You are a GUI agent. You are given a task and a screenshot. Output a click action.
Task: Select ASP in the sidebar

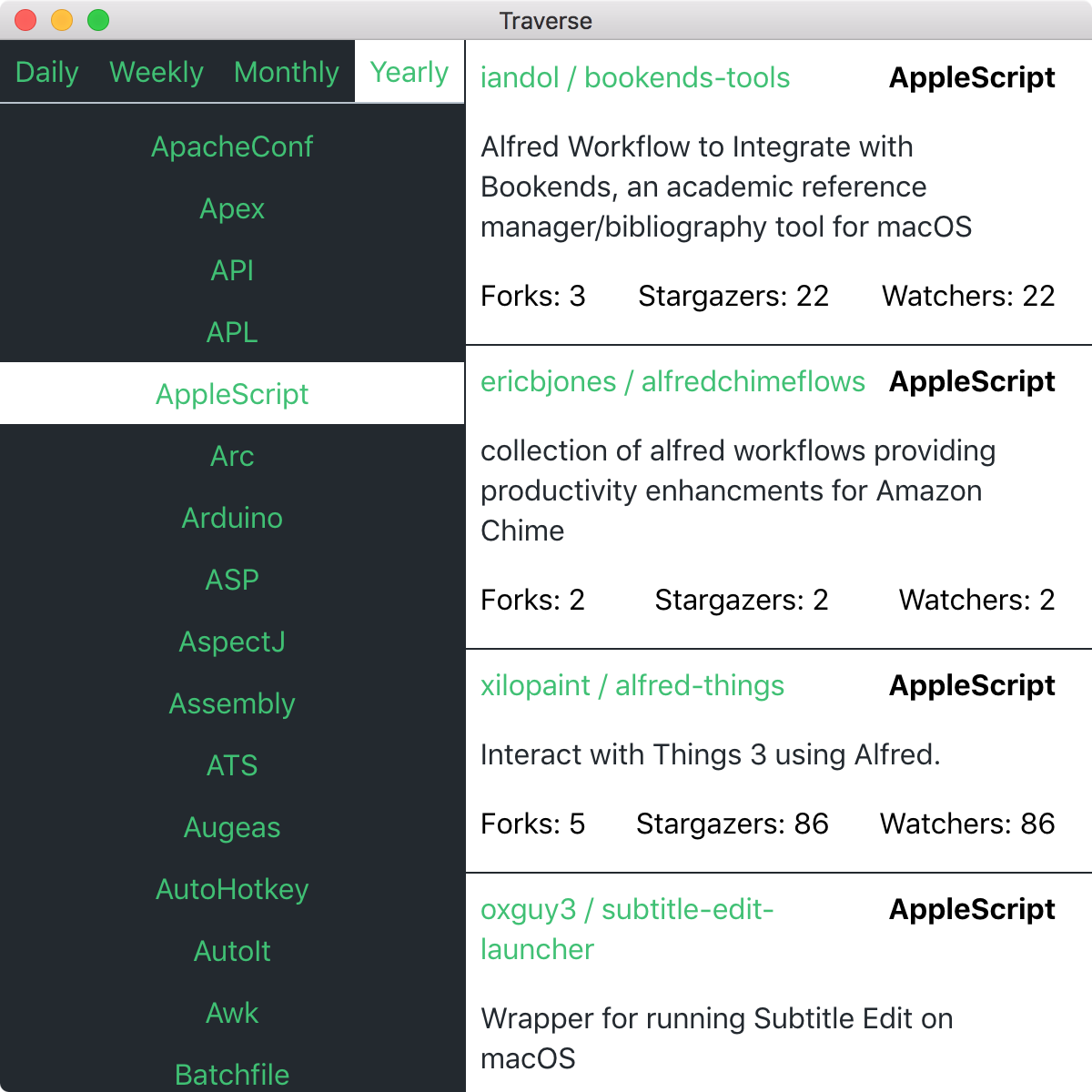point(232,580)
